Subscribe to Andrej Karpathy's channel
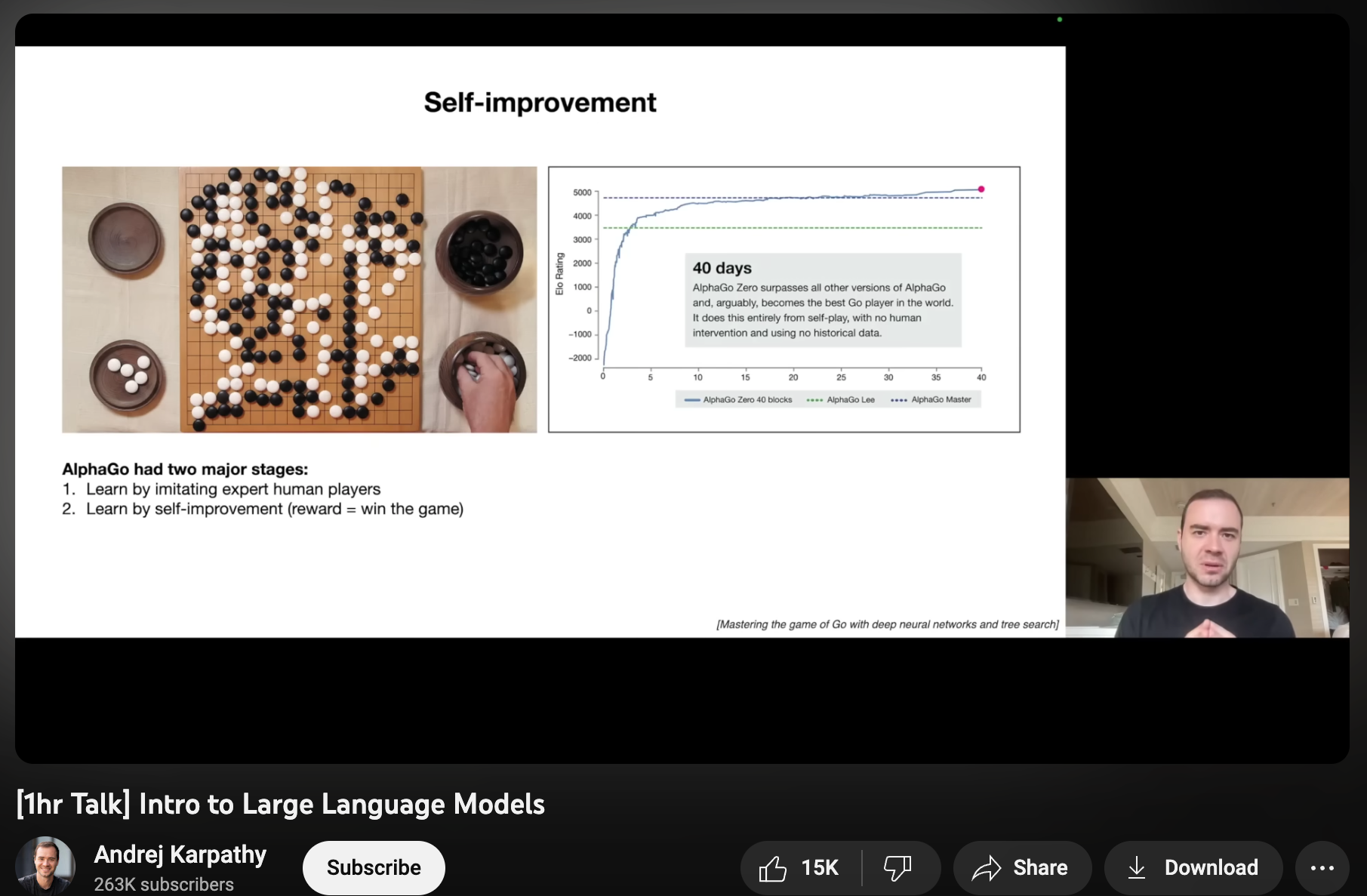The width and height of the screenshot is (1367, 896). point(374,868)
